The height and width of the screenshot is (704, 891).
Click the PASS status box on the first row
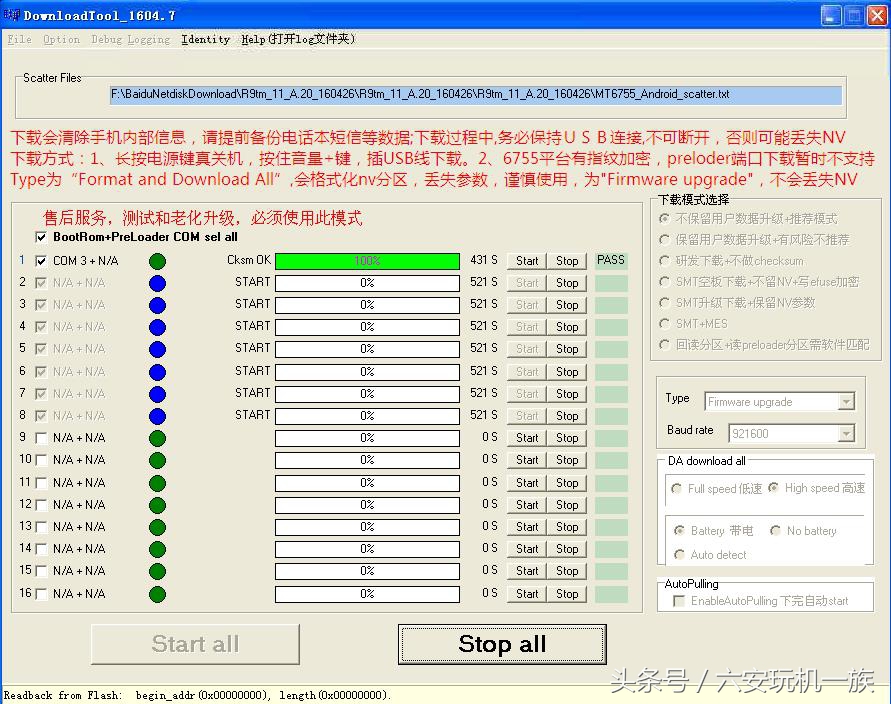(x=610, y=260)
